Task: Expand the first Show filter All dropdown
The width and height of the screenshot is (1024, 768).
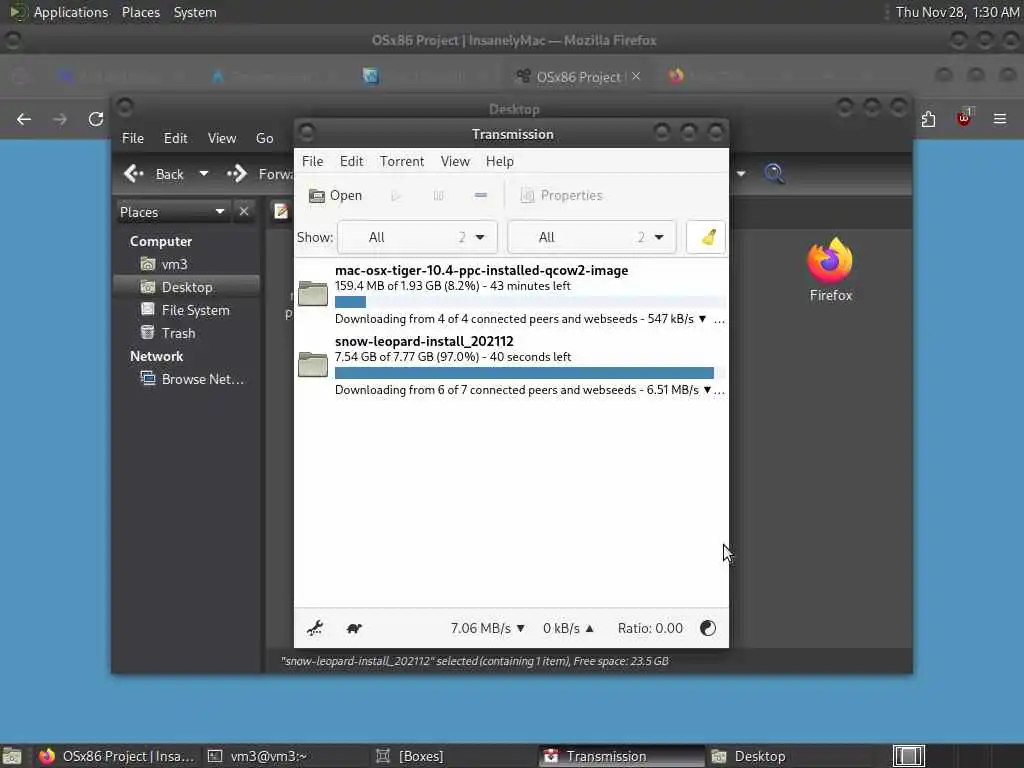Action: [417, 237]
